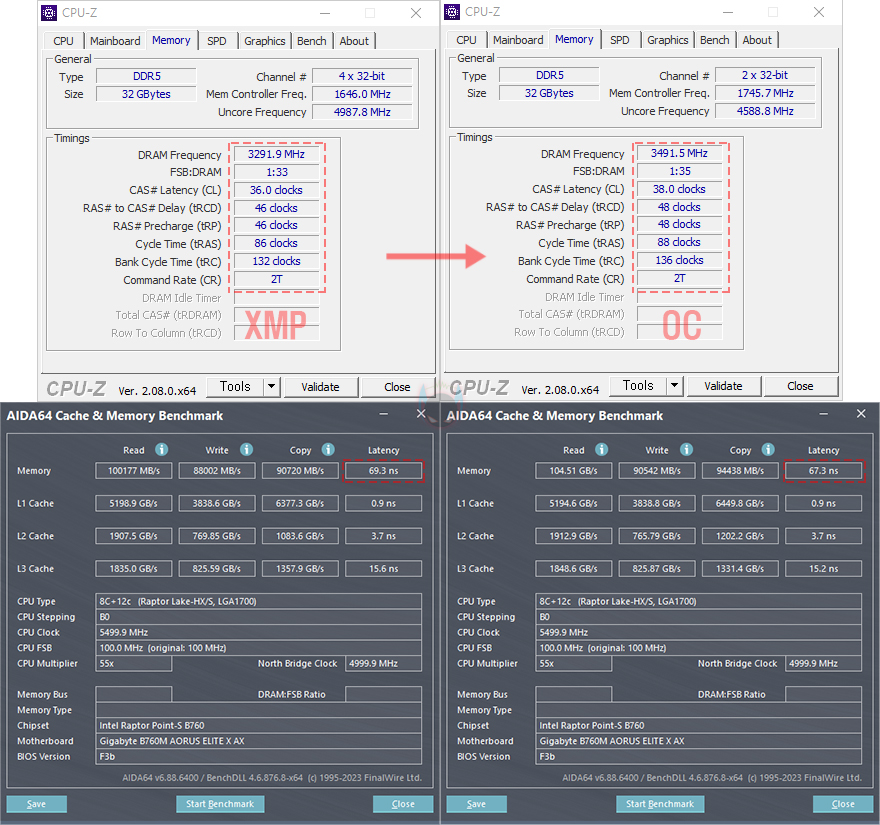
Task: Click Validate button in right CPU-Z
Action: [723, 386]
